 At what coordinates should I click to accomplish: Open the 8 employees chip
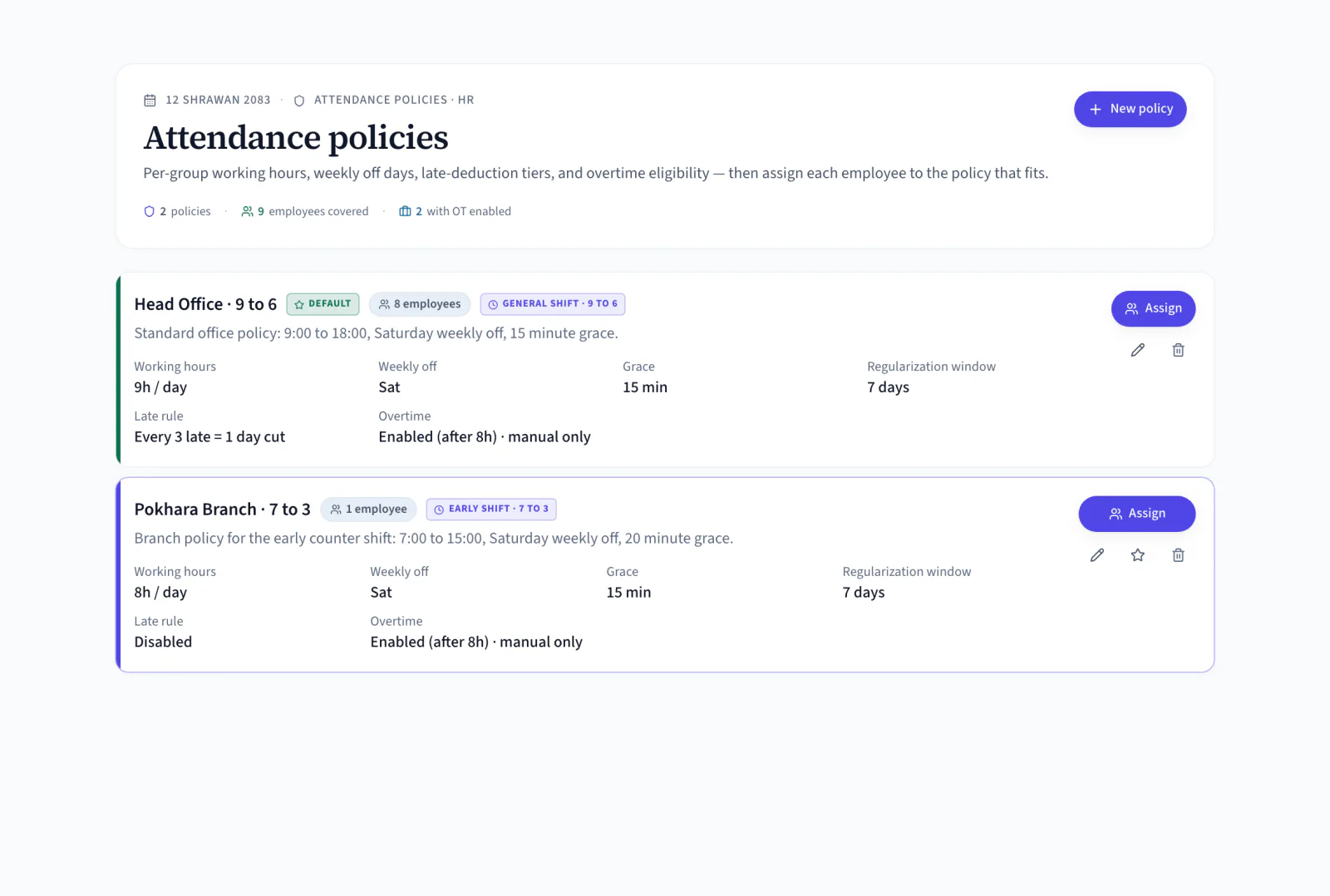(x=420, y=304)
